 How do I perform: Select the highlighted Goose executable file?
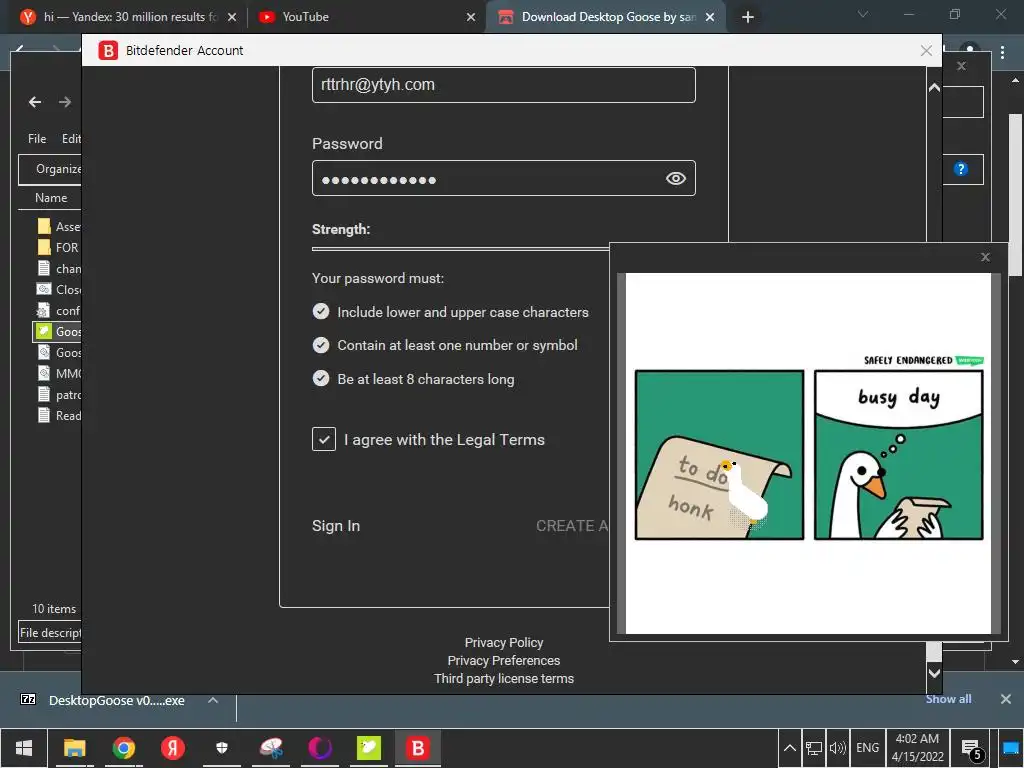[x=57, y=332]
